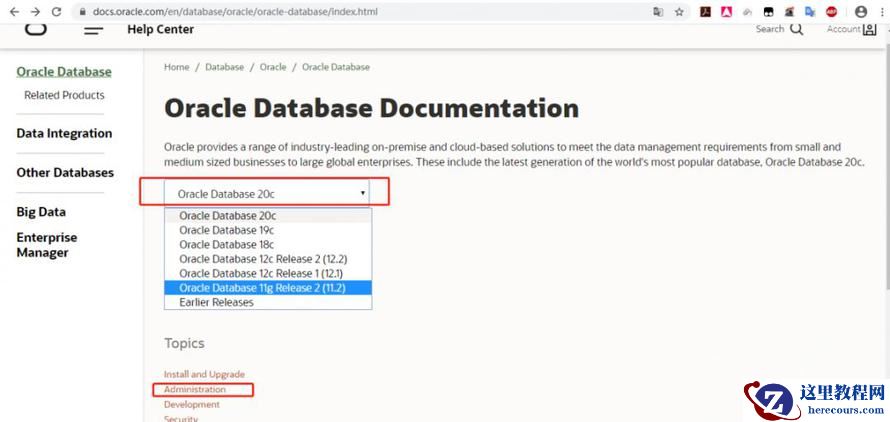Image resolution: width=890 pixels, height=422 pixels.
Task: Choose Earlier Releases option
Action: pos(268,302)
